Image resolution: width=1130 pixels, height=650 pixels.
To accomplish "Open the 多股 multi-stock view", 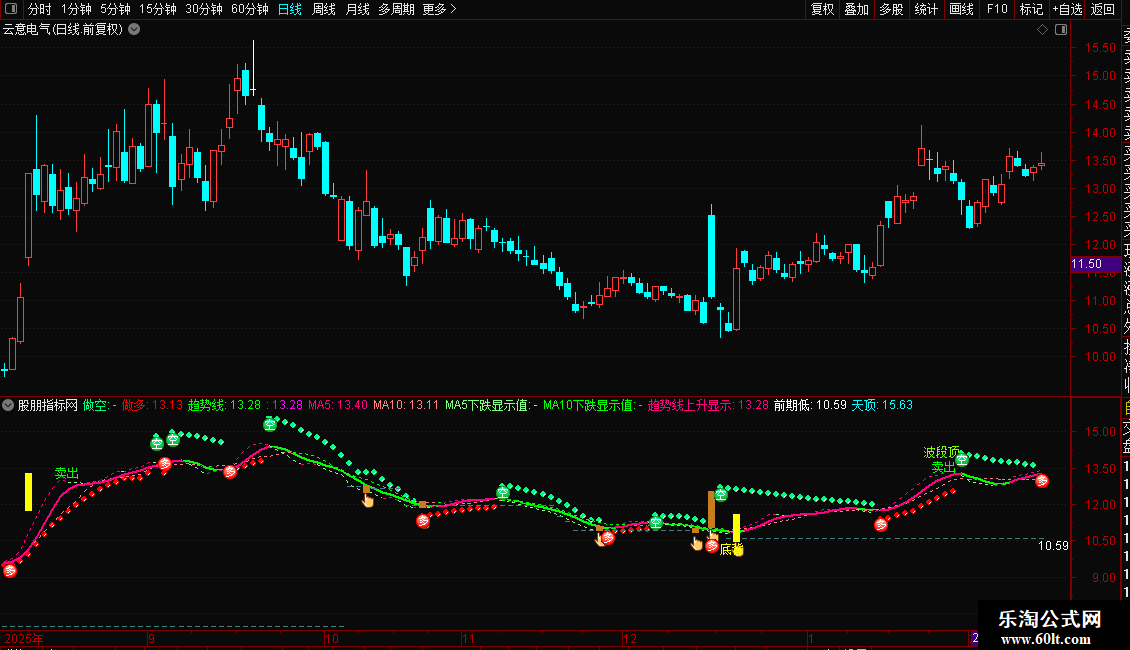I will [x=891, y=9].
